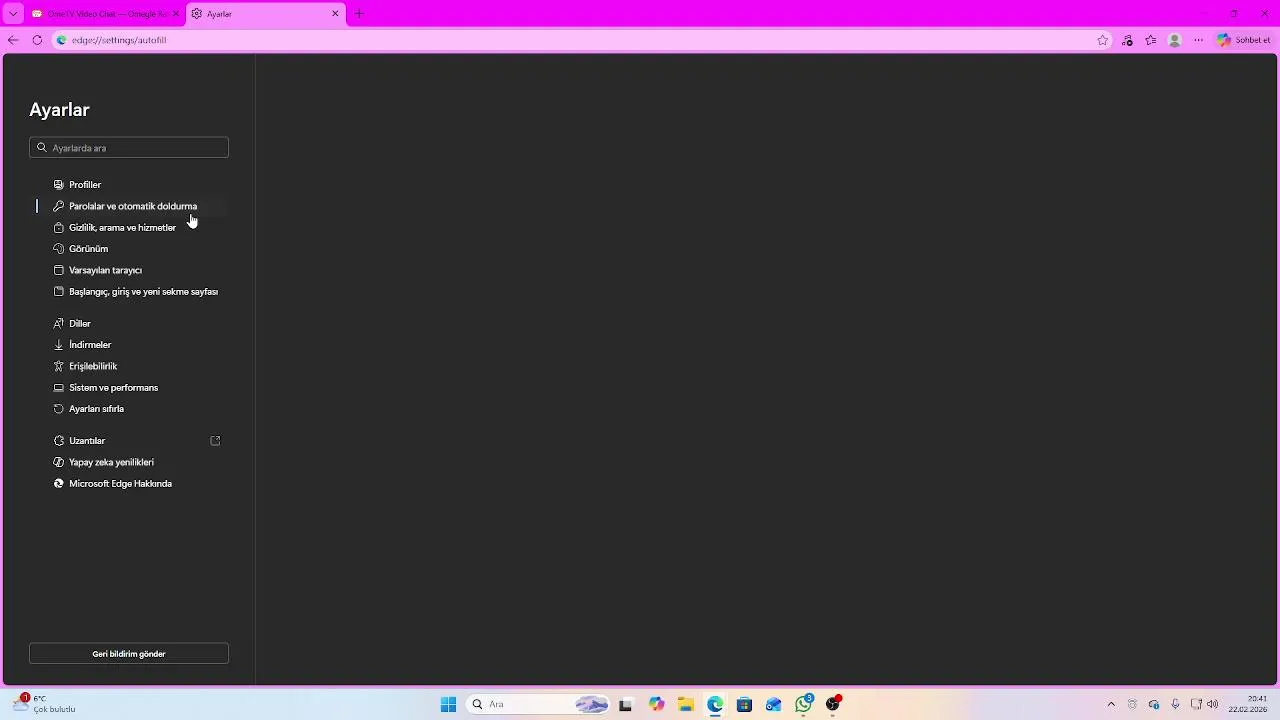The image size is (1280, 720).
Task: Open the clock and date 20:41
Action: point(1248,704)
